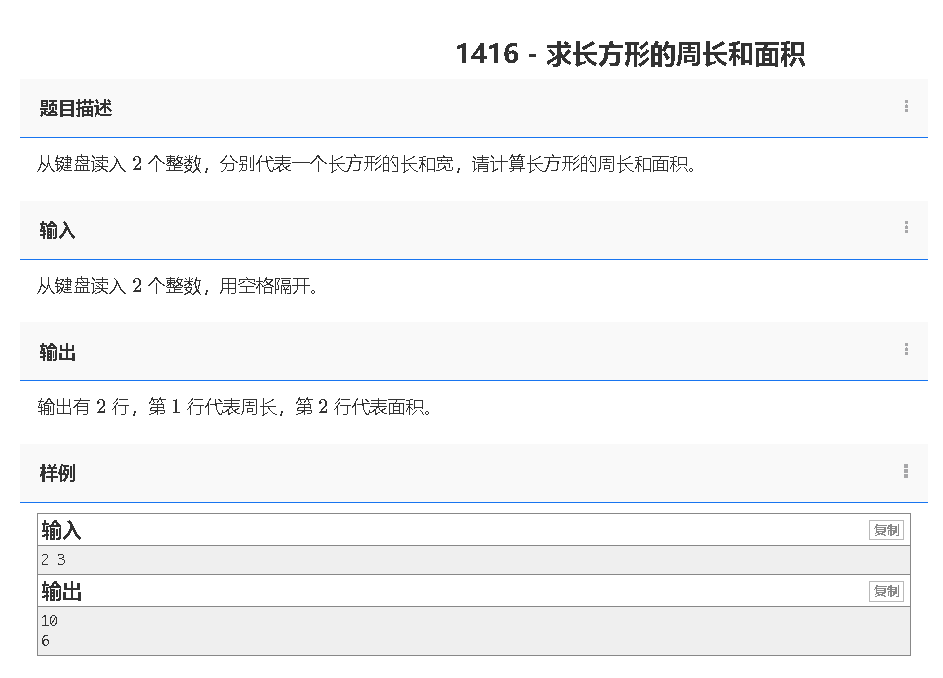Click the sample output line "6"

point(46,641)
